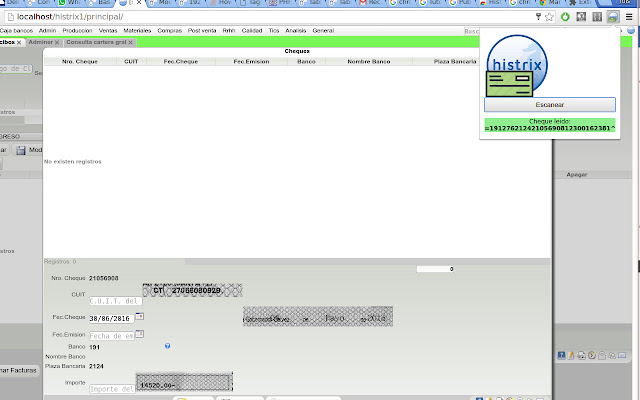Screen dimensions: 640x400
Task: Click the users icon in right toolbar
Action: [x=612, y=356]
